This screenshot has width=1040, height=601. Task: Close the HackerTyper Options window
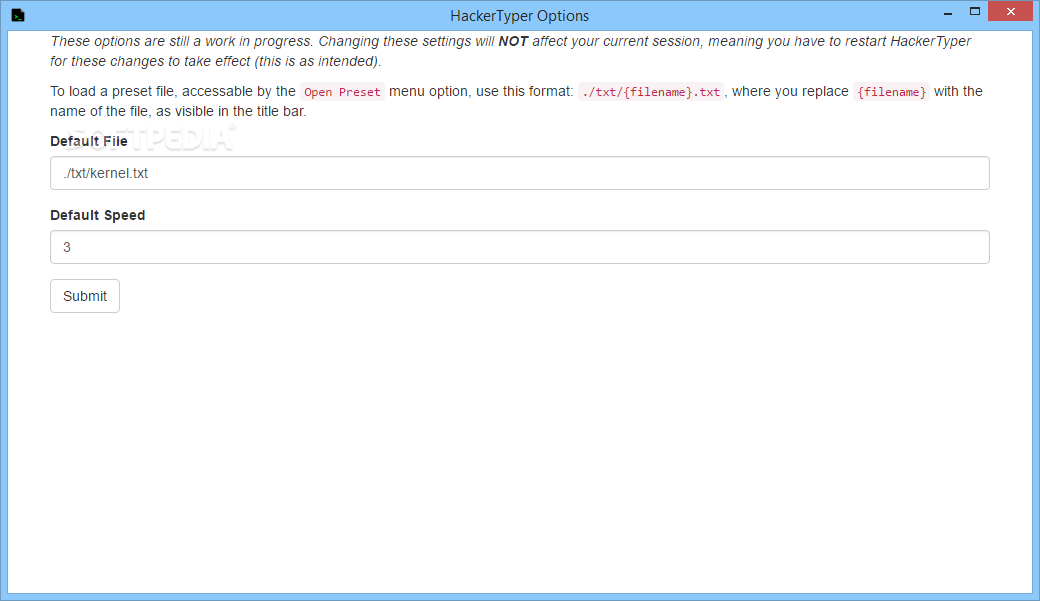1010,11
